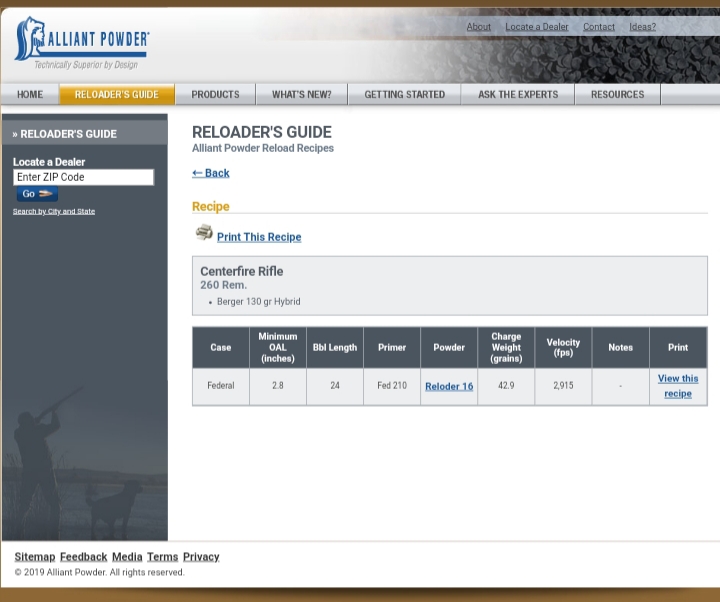Go back using the Back link

click(211, 173)
